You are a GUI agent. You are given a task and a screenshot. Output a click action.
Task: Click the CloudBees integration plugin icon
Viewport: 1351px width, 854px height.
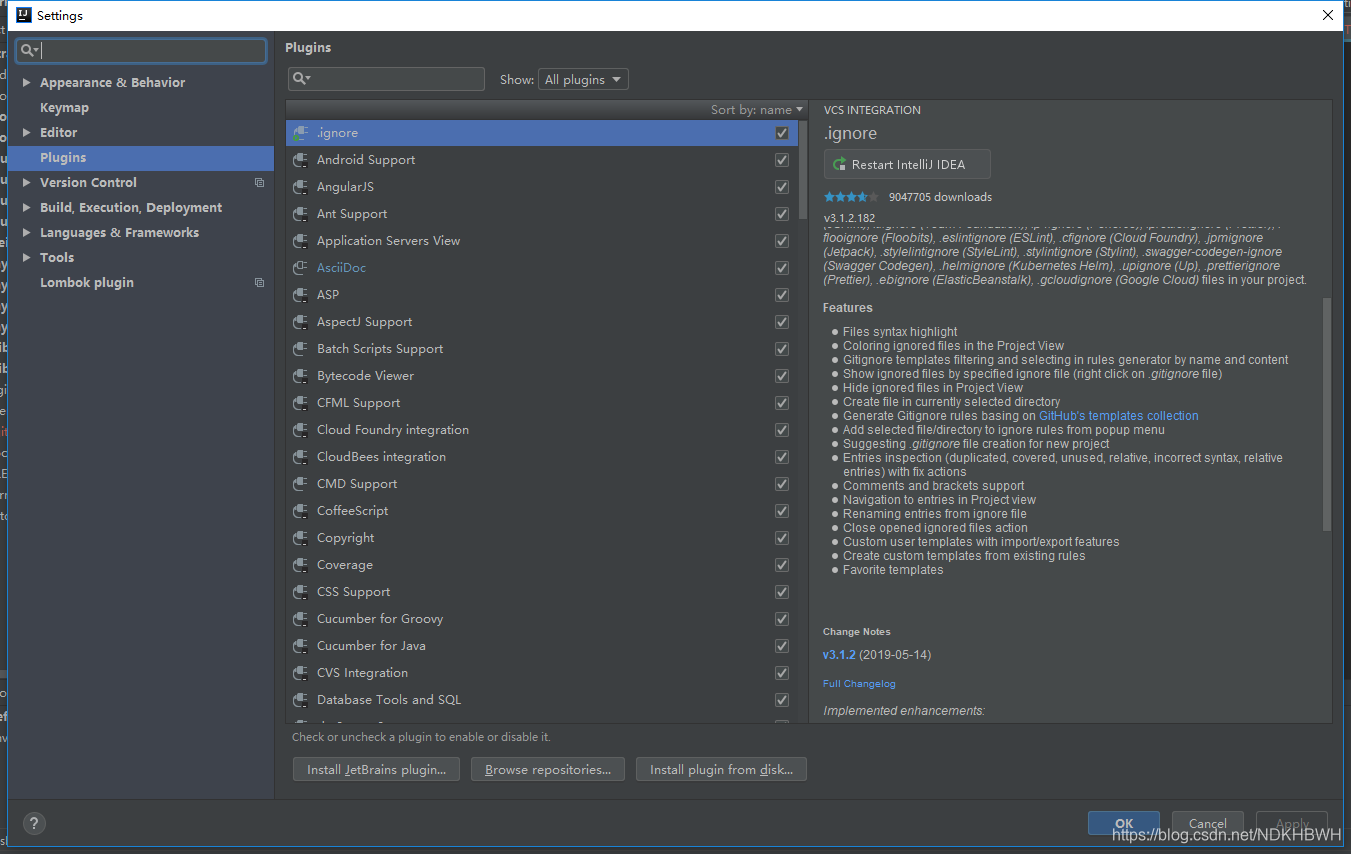(299, 457)
